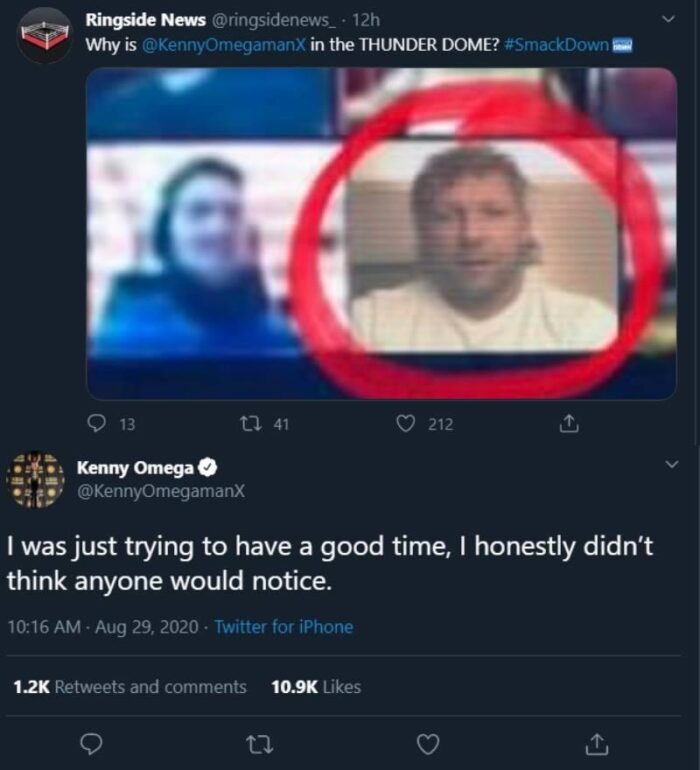The width and height of the screenshot is (700, 770).
Task: Expand Ringside News tweet options chevron
Action: coord(669,19)
